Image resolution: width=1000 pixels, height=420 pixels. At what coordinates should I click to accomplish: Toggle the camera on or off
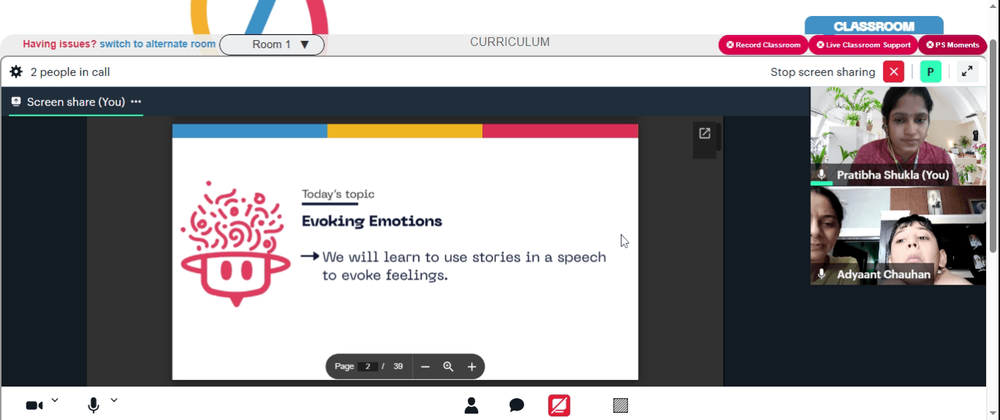click(34, 405)
